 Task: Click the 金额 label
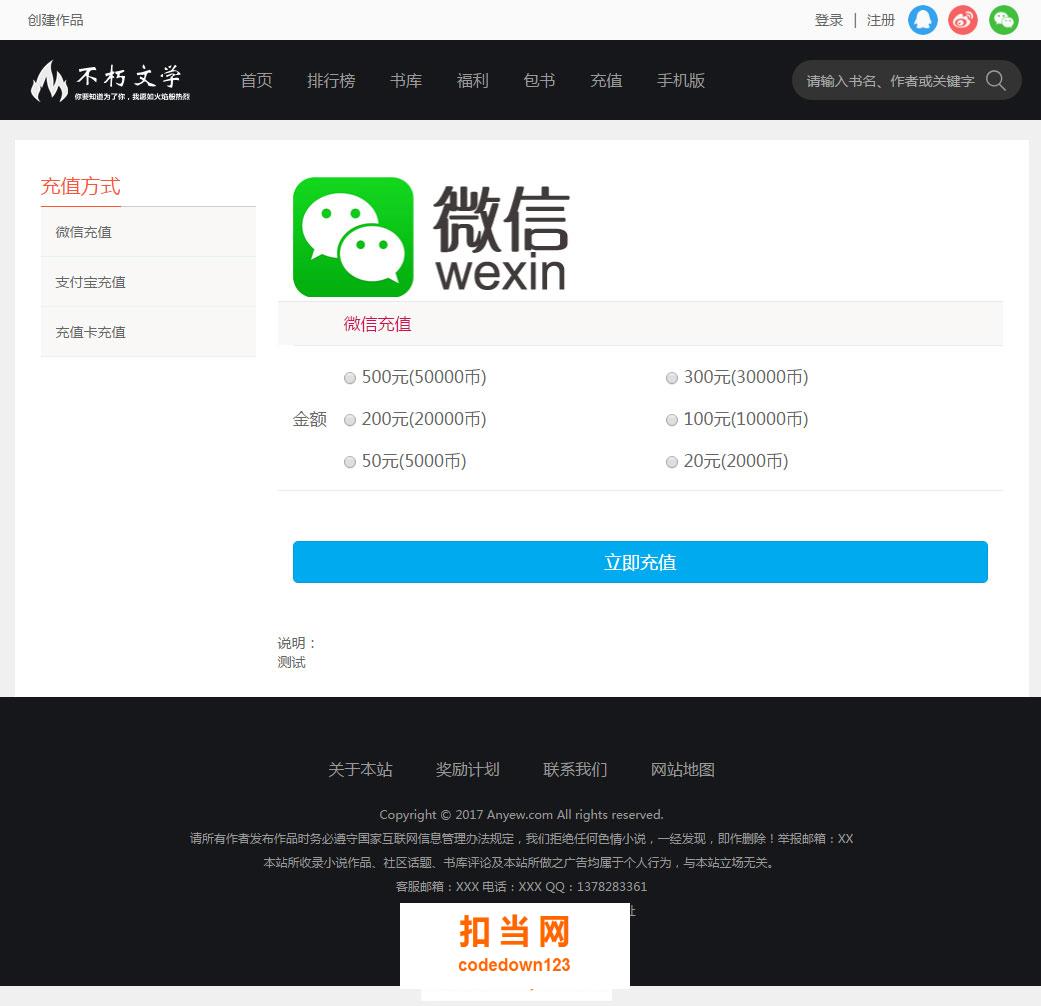pyautogui.click(x=310, y=419)
